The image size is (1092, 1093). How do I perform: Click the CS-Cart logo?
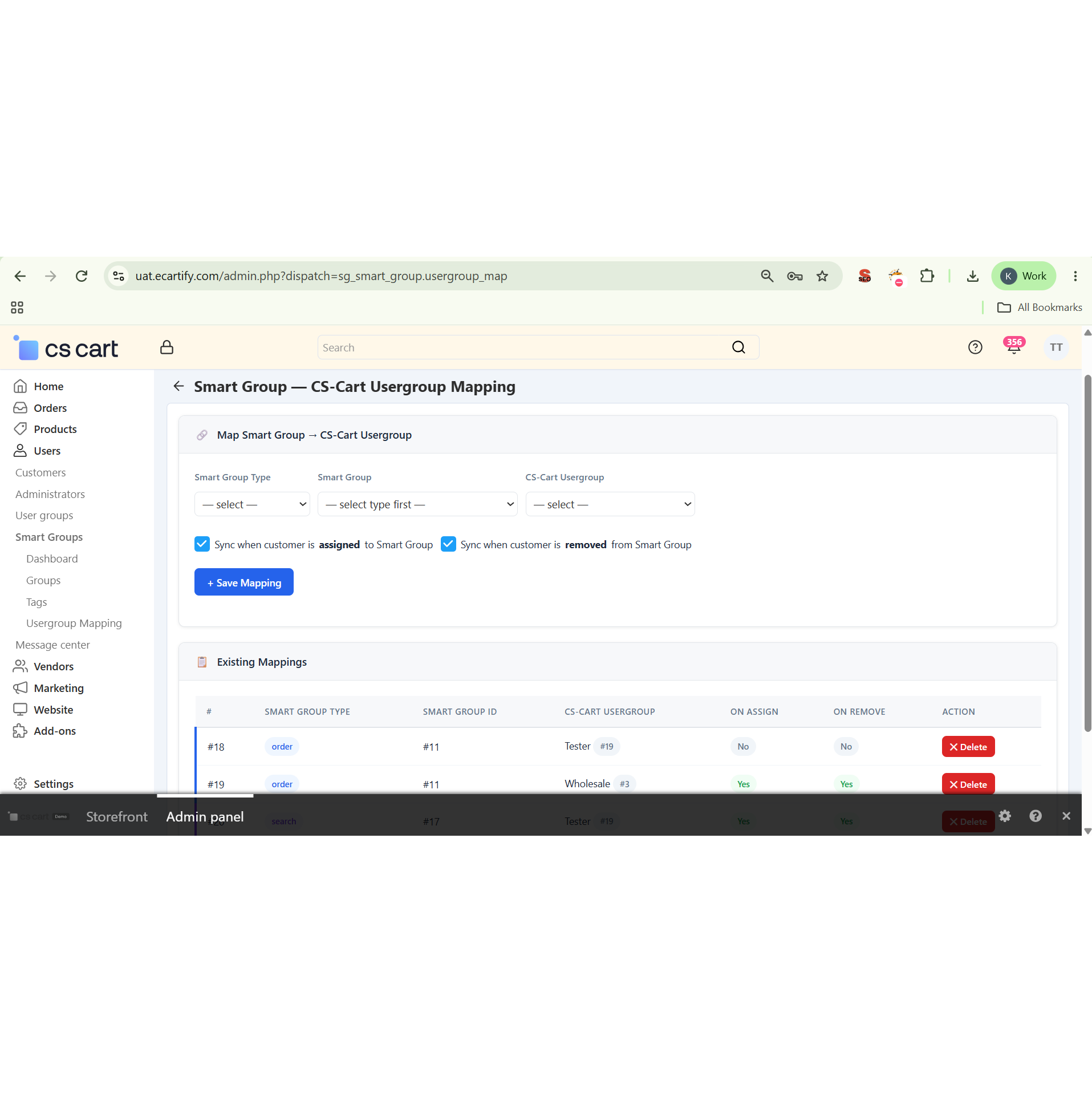(66, 348)
